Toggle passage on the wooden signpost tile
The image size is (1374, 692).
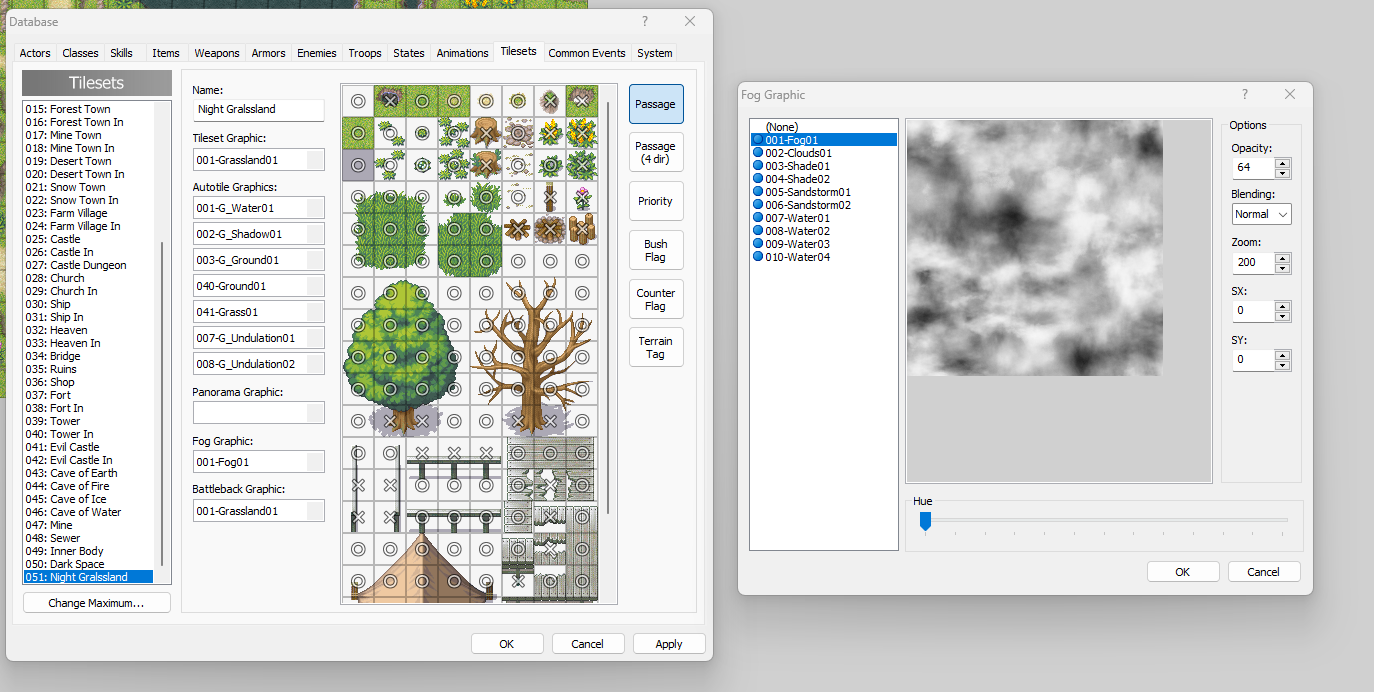(x=549, y=197)
